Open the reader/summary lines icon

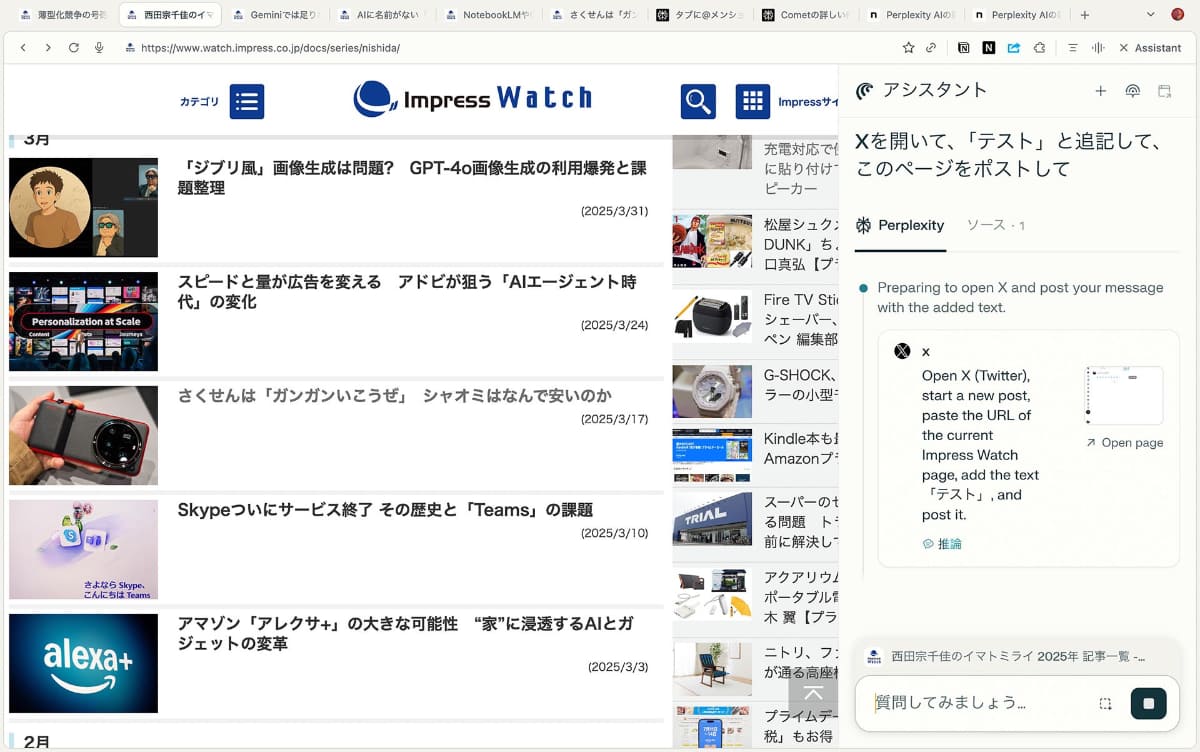[x=1073, y=48]
